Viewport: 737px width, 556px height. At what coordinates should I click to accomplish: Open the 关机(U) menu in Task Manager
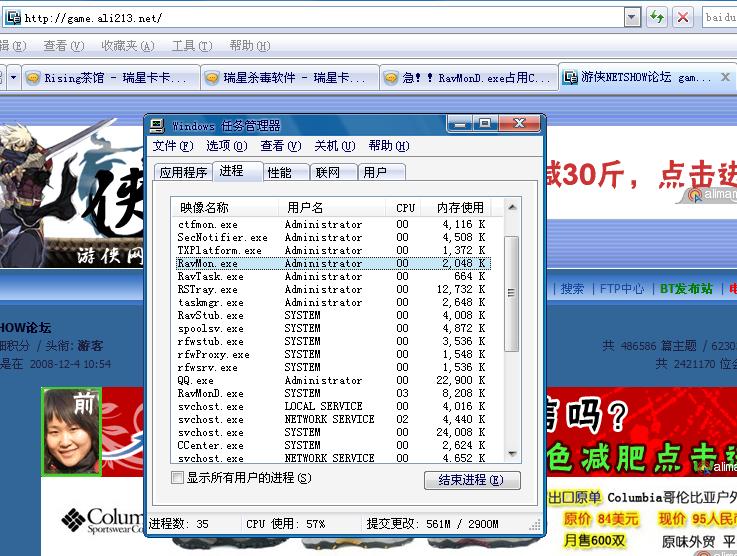coord(335,146)
